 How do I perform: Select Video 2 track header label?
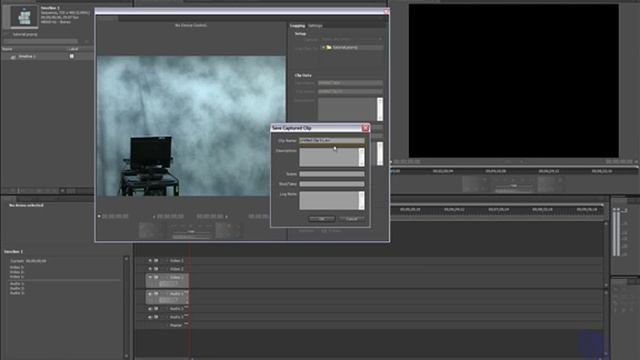pos(177,269)
